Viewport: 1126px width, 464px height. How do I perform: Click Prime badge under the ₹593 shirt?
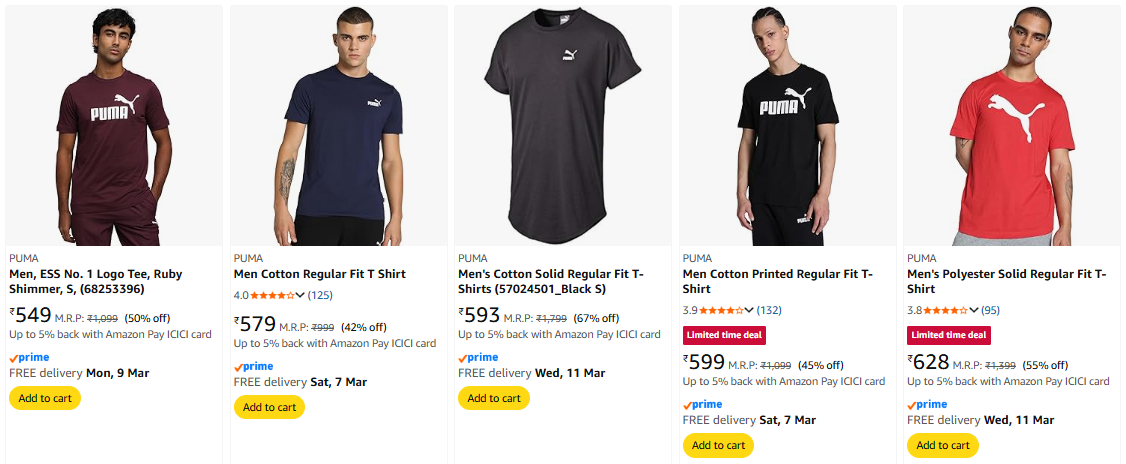coord(479,357)
